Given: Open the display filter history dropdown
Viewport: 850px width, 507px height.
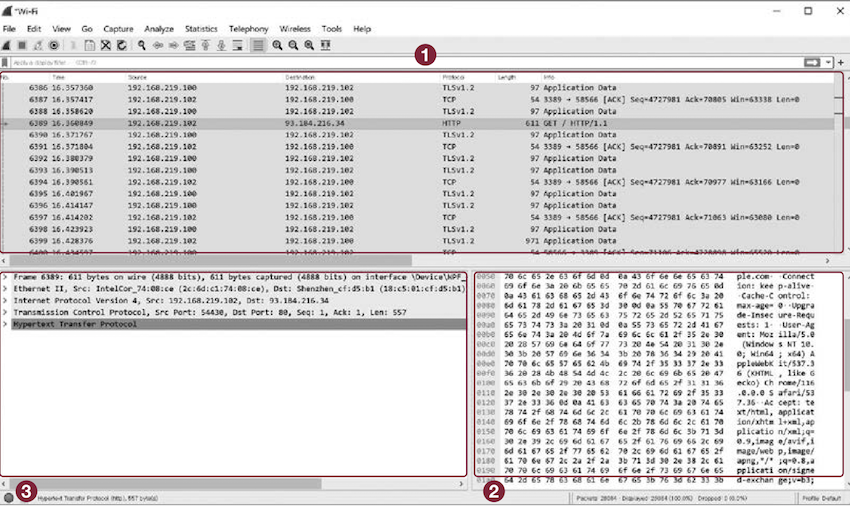Looking at the screenshot, I should coord(828,63).
